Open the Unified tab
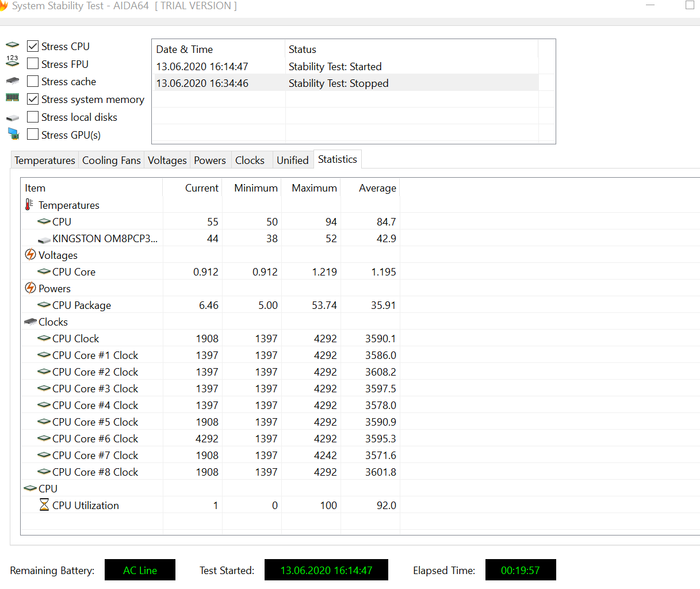This screenshot has width=700, height=589. click(292, 160)
